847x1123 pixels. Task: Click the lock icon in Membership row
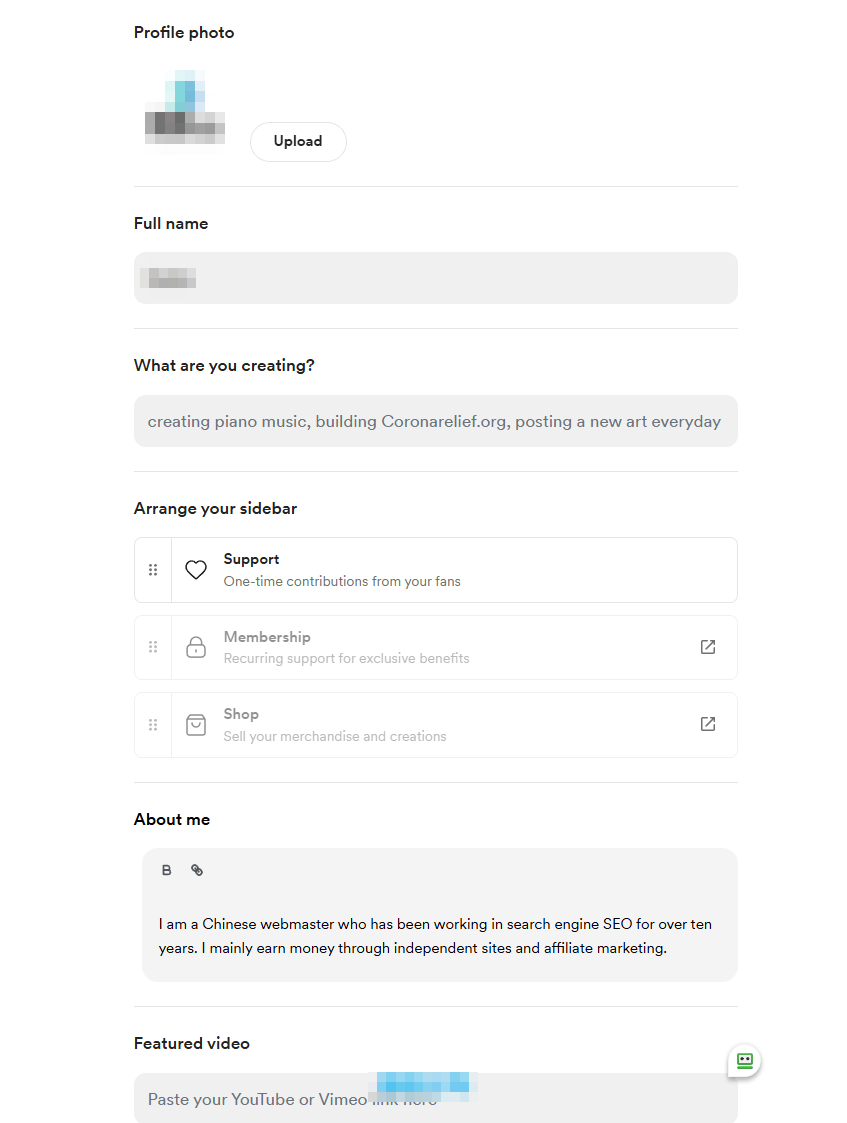coord(196,647)
